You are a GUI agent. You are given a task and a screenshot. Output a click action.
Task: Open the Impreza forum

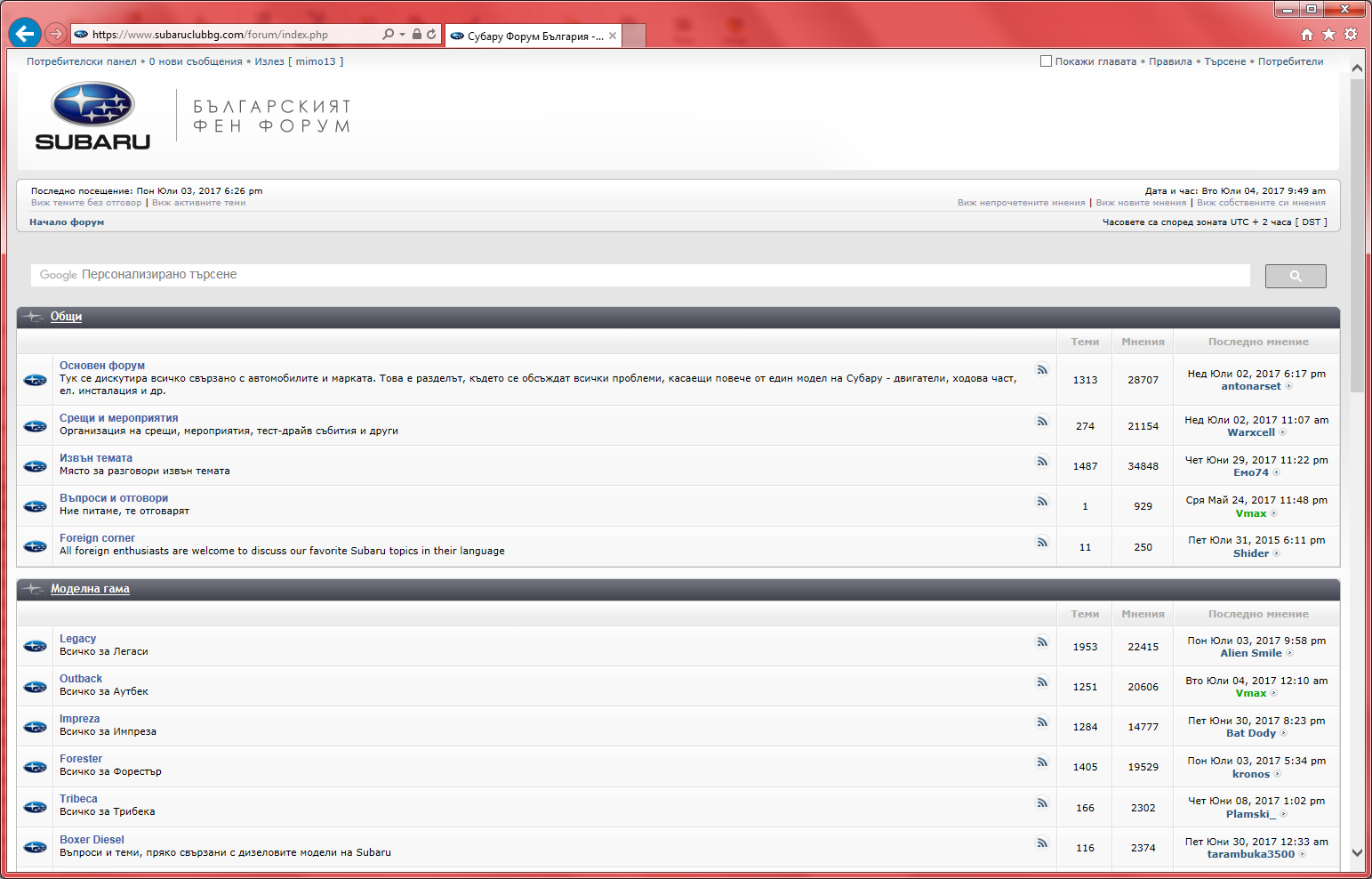point(80,719)
